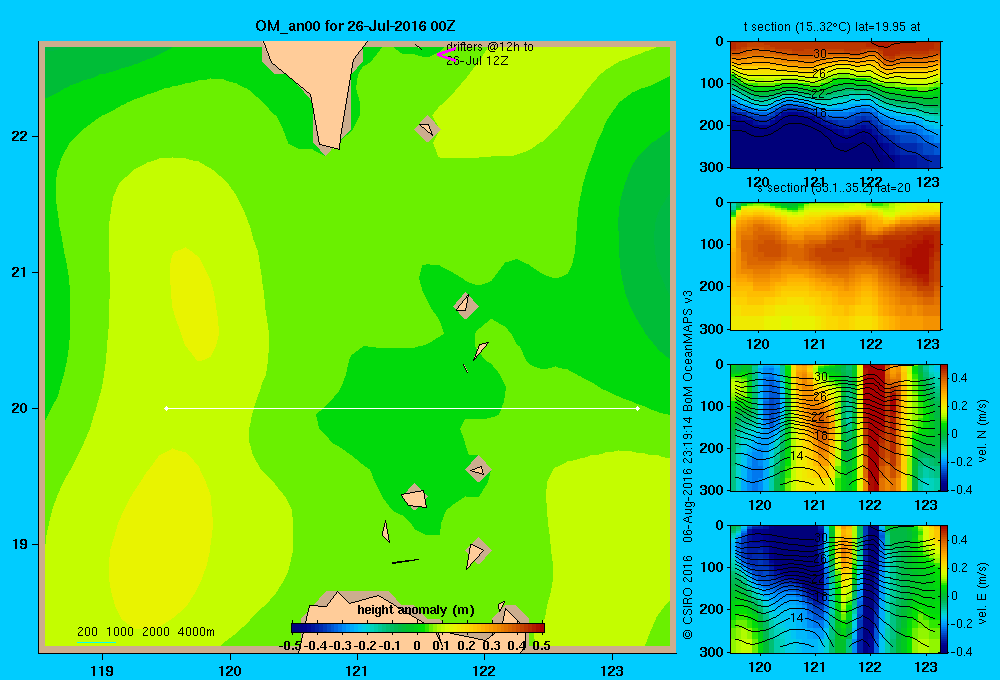Click latitude label 19 on the main map
The width and height of the screenshot is (1000, 680).
(20, 544)
